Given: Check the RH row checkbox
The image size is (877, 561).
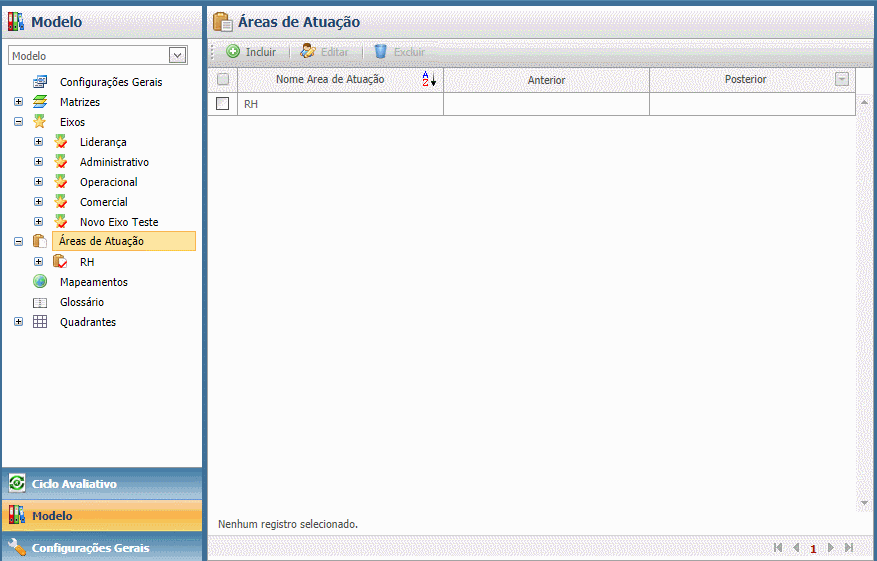Looking at the screenshot, I should click(223, 103).
